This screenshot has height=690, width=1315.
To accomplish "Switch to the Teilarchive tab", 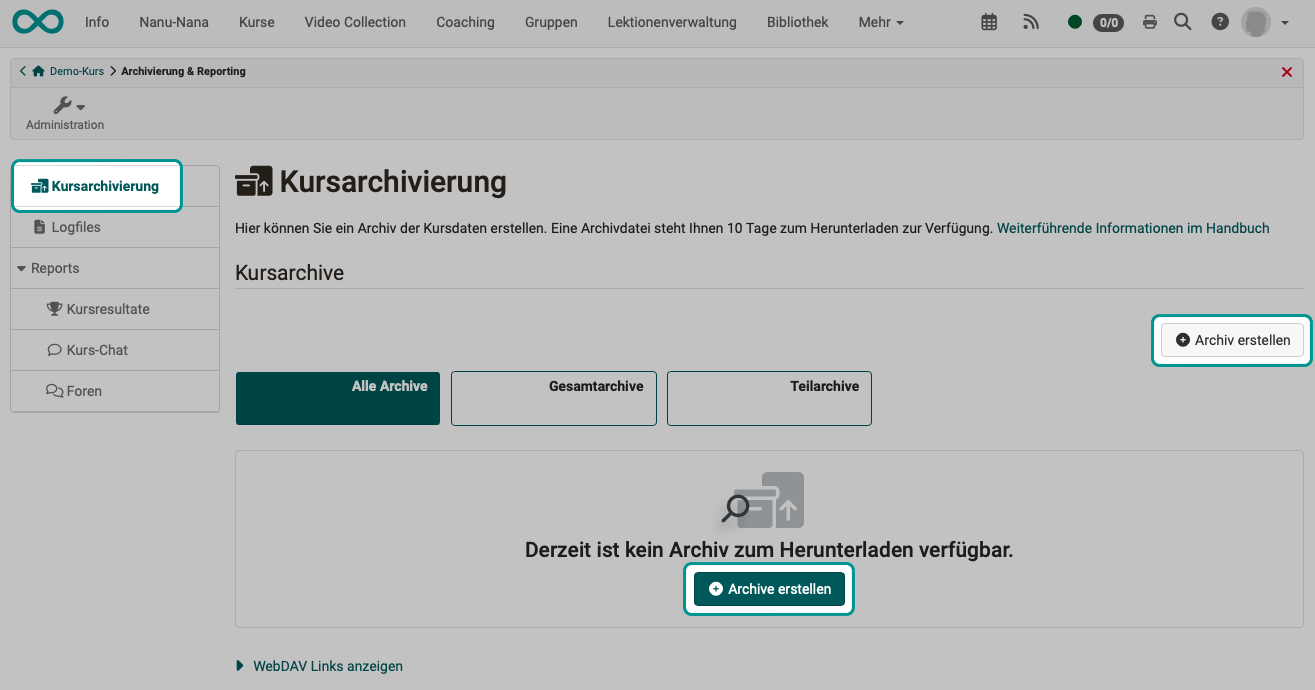I will click(x=769, y=398).
